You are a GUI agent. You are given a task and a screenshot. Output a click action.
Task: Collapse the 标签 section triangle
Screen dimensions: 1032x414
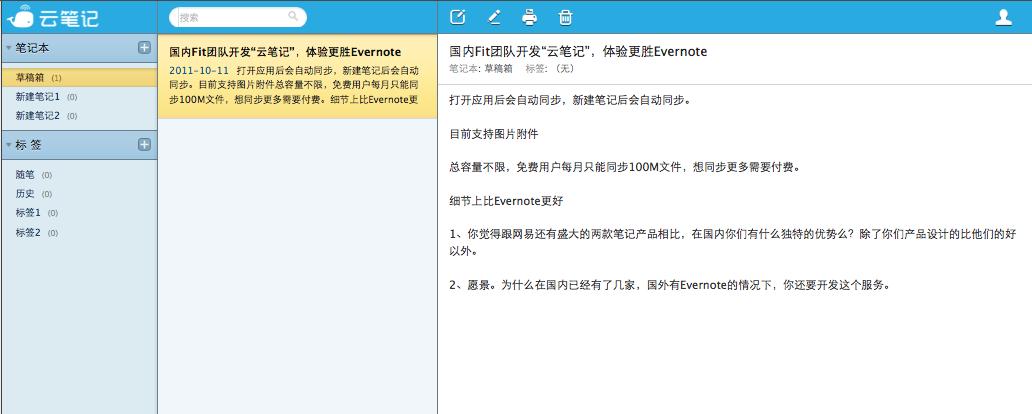pos(8,144)
